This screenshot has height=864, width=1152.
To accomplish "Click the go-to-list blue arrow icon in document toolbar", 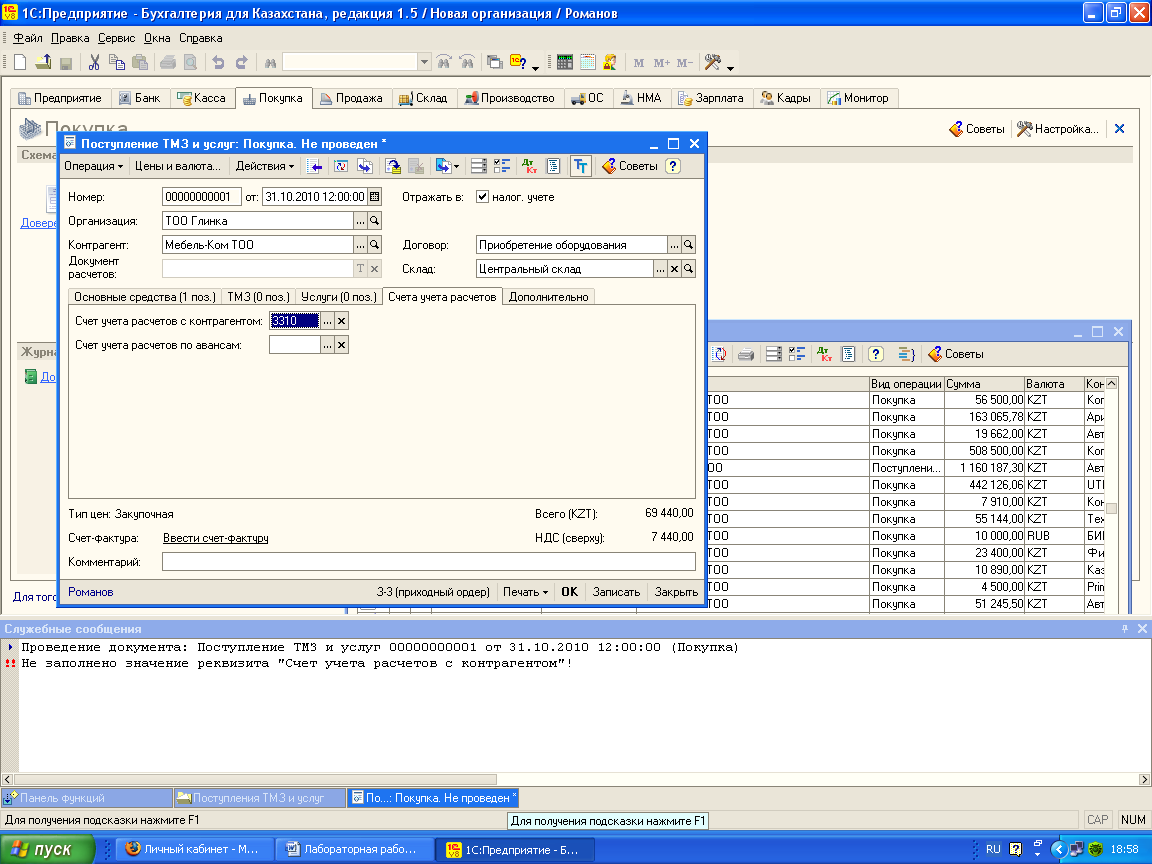I will [314, 166].
